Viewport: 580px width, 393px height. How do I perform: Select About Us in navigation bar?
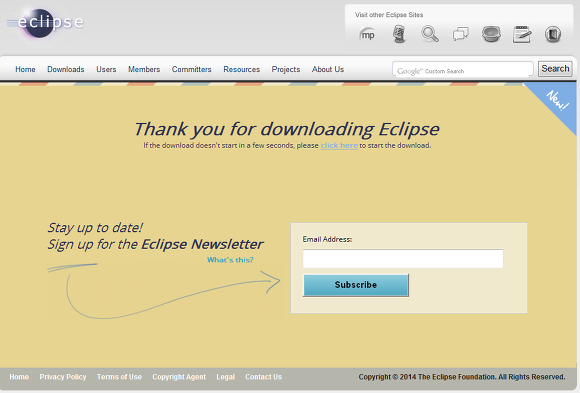(328, 70)
